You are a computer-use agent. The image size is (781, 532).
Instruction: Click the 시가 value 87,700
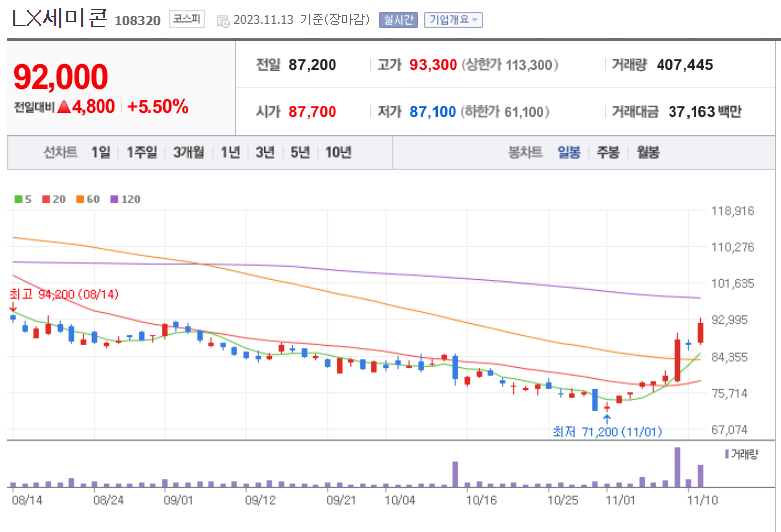[312, 112]
